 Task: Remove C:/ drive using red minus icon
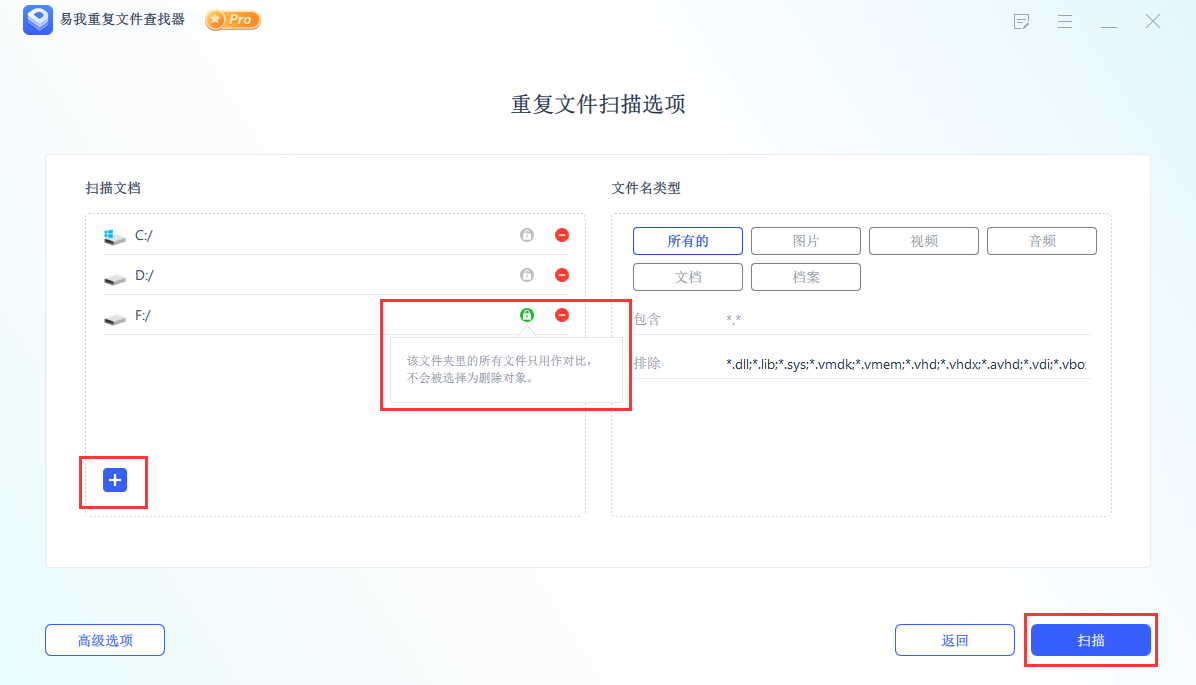562,235
